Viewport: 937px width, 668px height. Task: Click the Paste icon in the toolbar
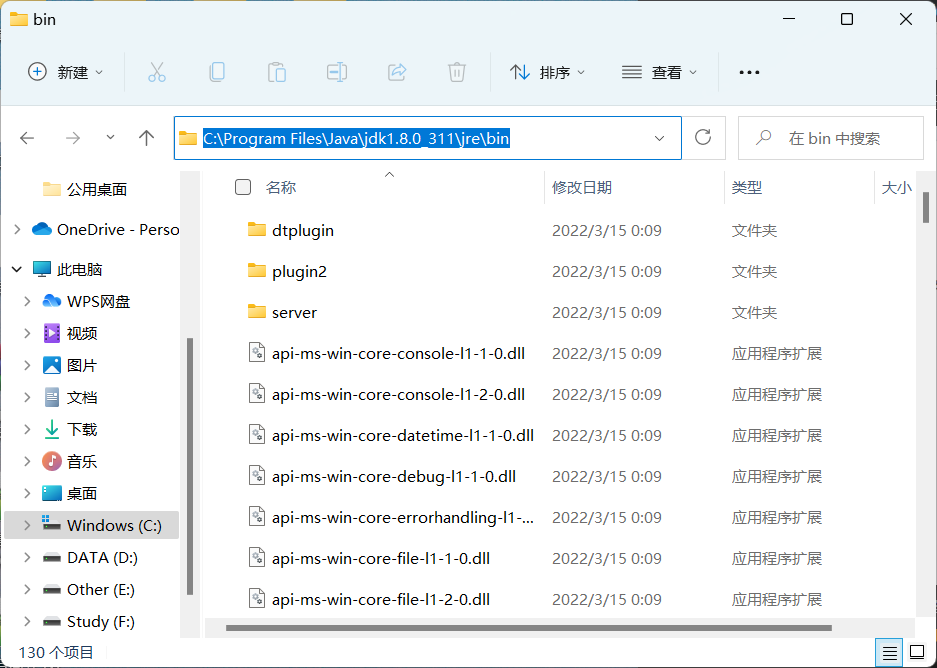coord(276,71)
